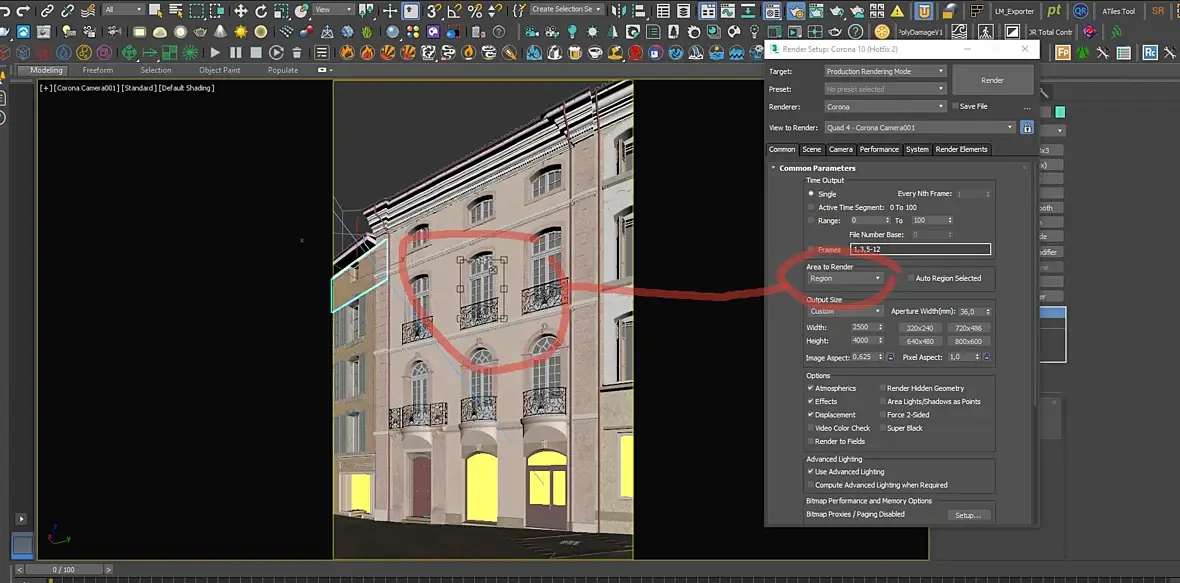Image resolution: width=1180 pixels, height=583 pixels.
Task: Click the yellow warning triangle icon
Action: (897, 11)
